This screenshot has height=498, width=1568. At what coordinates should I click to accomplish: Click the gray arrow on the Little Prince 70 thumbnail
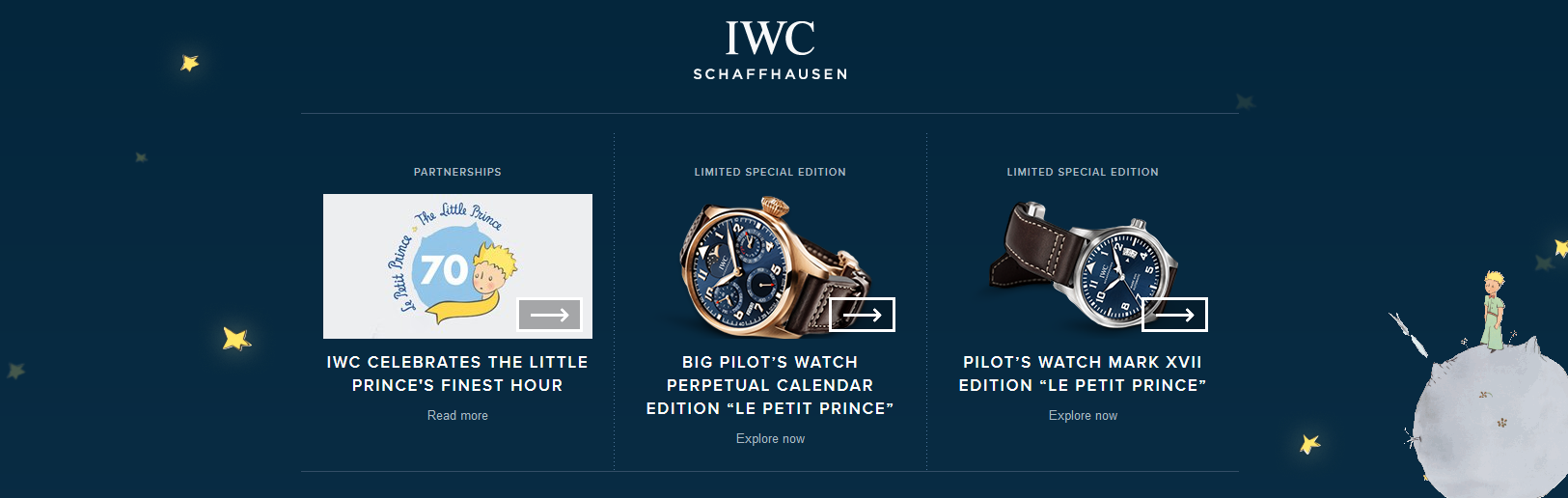point(550,315)
